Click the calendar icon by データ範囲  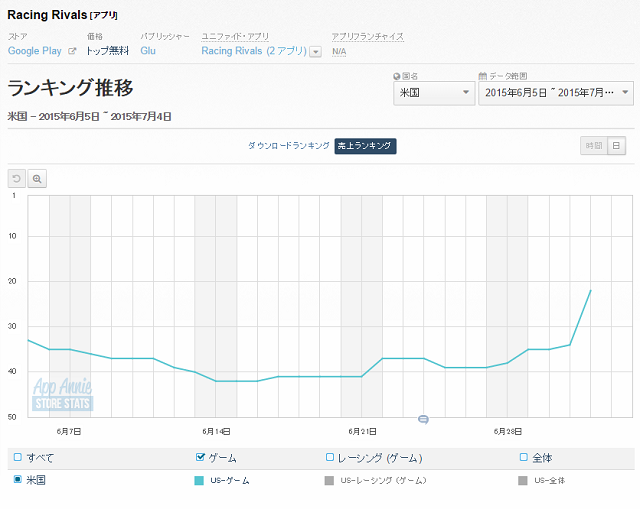point(482,76)
